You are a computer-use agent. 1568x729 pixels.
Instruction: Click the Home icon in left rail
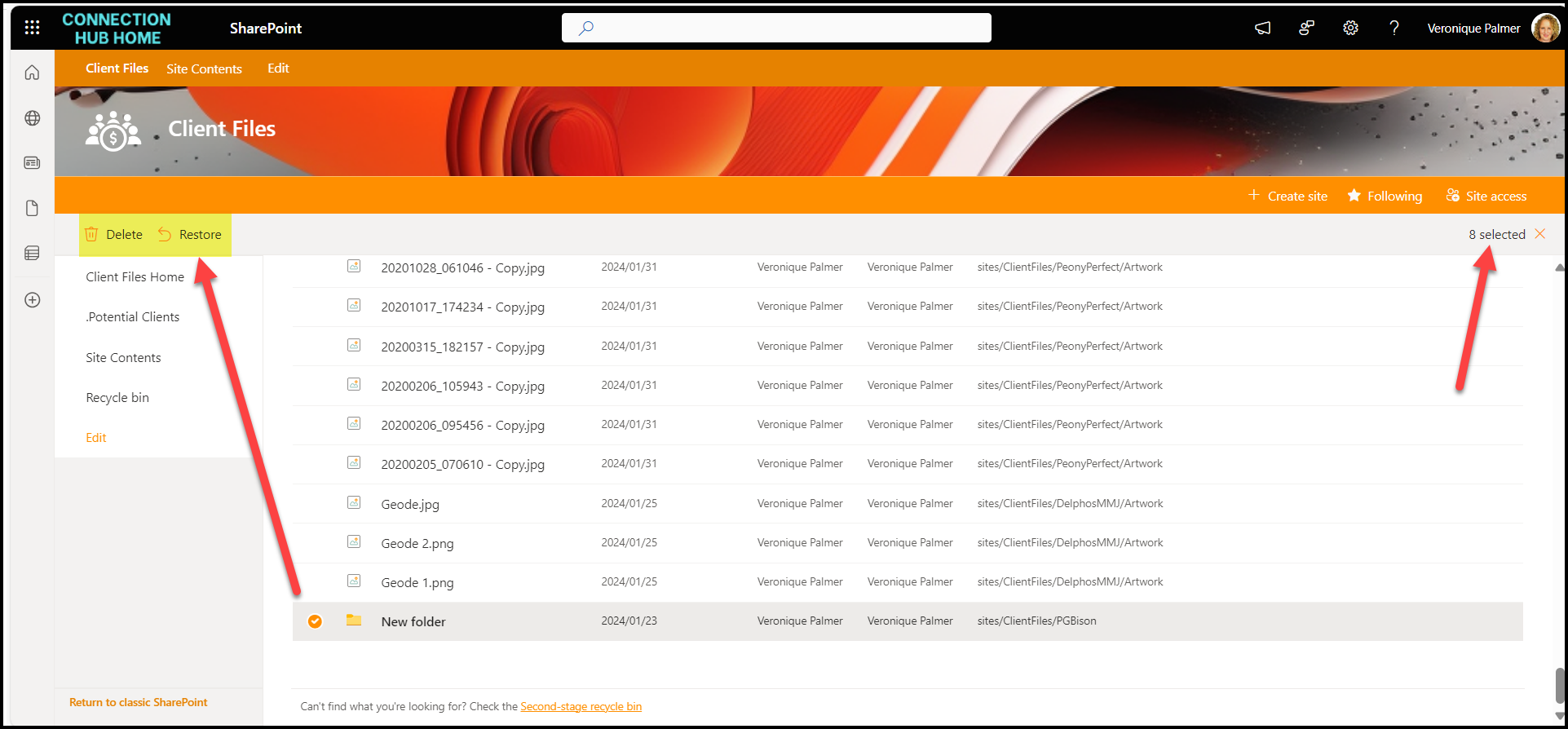click(32, 73)
